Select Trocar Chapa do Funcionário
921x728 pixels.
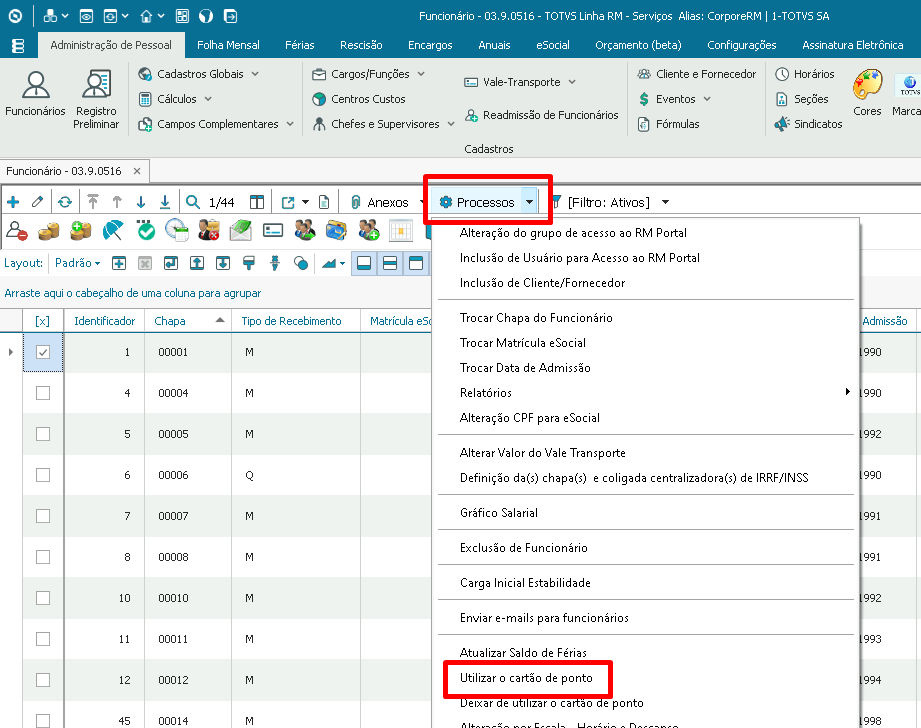click(x=536, y=318)
